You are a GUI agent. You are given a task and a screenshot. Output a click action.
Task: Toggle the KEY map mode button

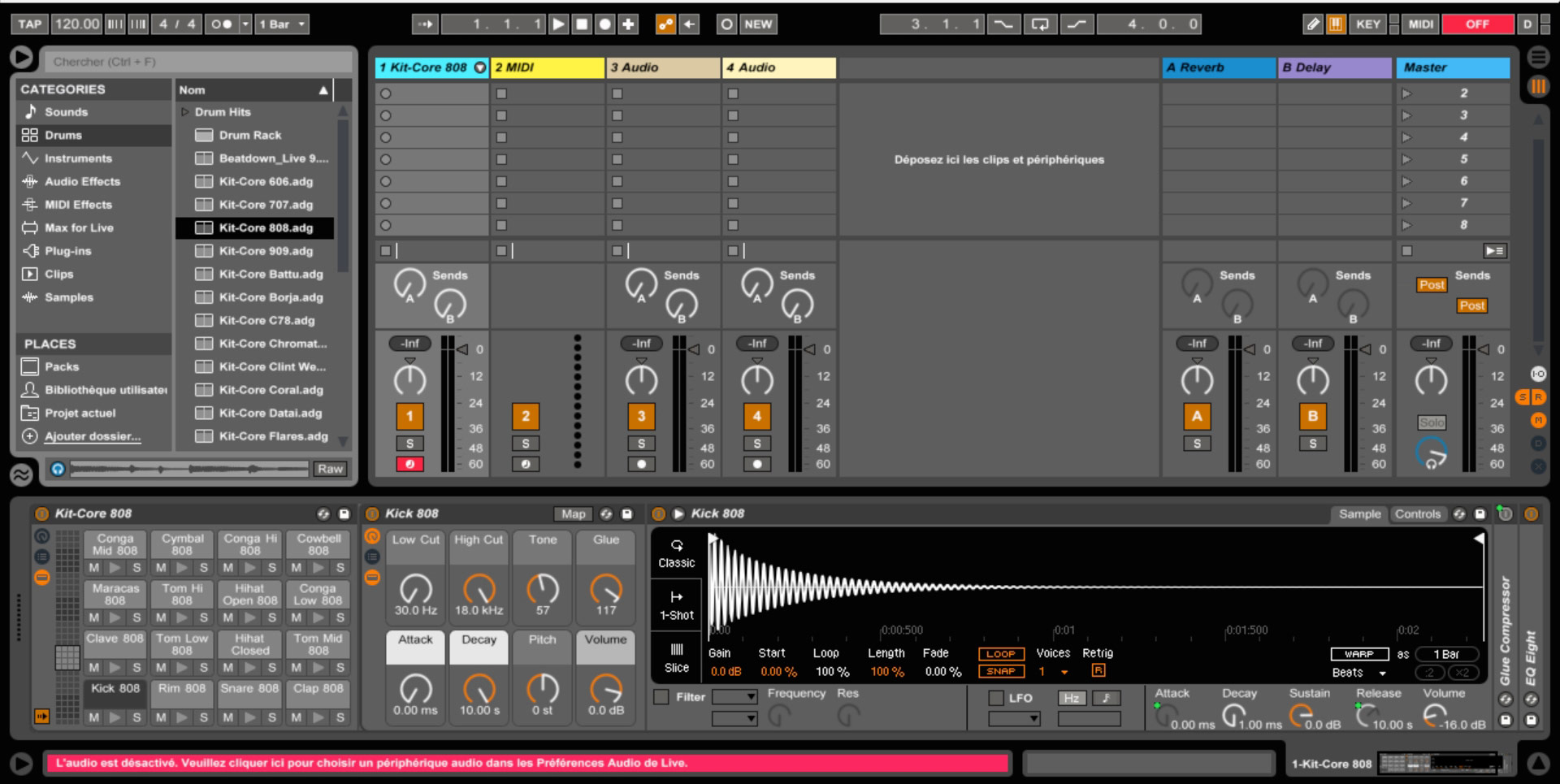tap(1368, 24)
